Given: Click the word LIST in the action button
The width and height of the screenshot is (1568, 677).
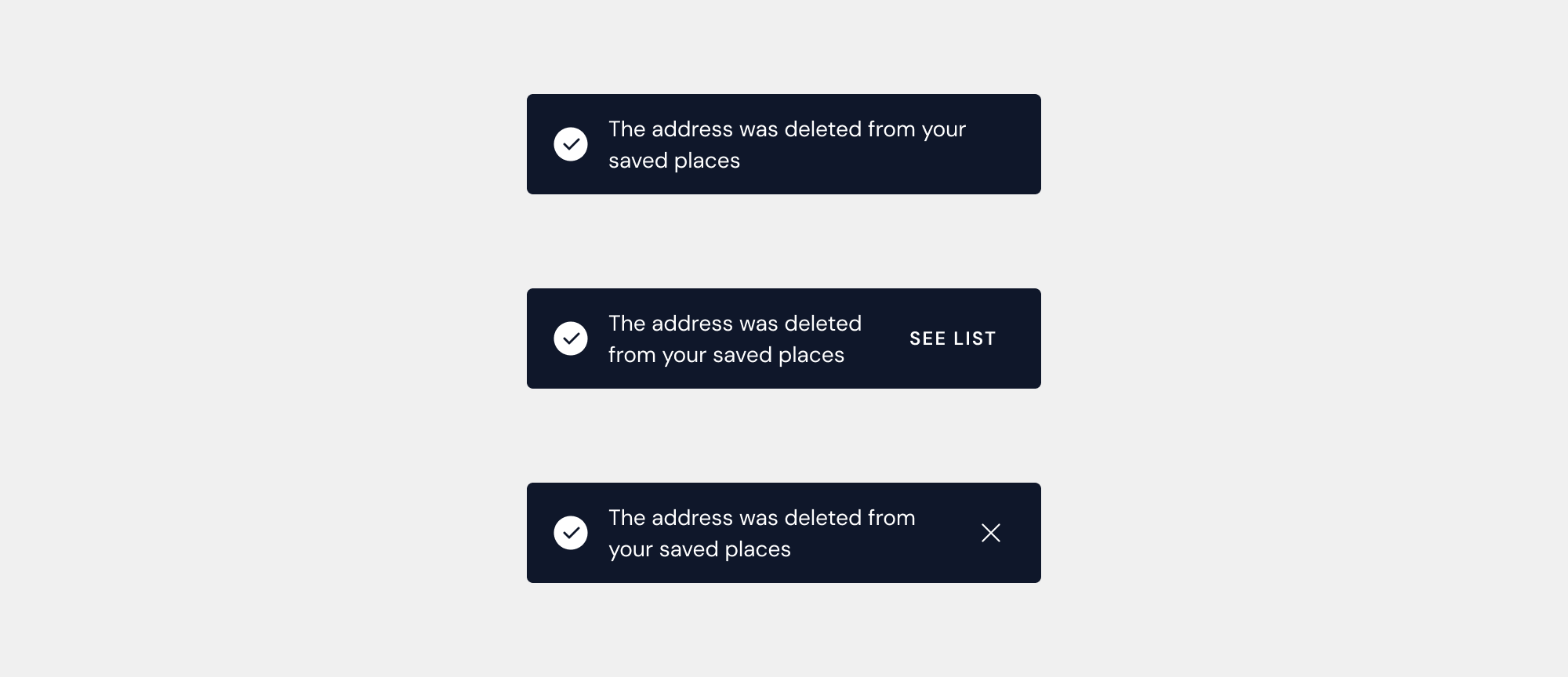Looking at the screenshot, I should click(x=975, y=338).
